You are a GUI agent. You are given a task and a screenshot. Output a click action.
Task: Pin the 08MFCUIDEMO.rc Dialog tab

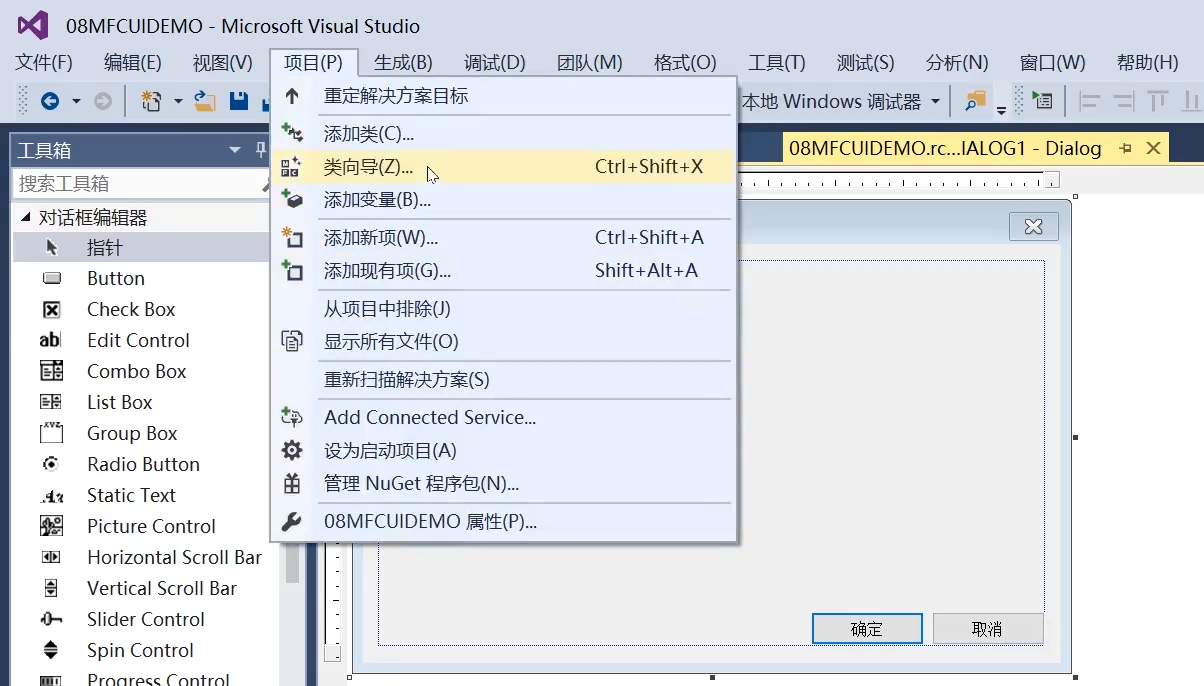coord(1126,148)
